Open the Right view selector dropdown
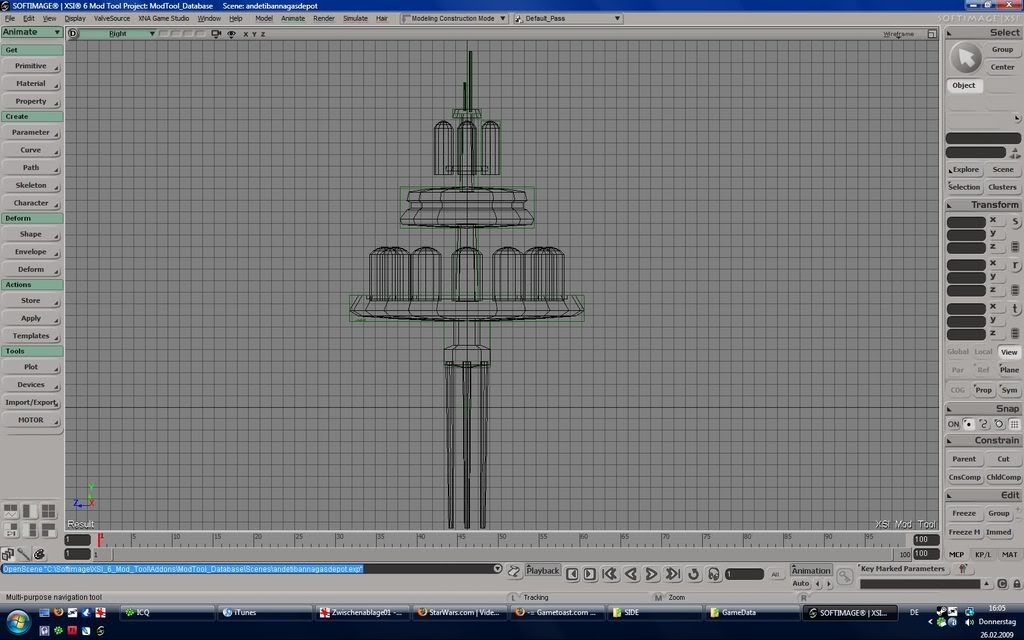The height and width of the screenshot is (640, 1024). click(x=118, y=33)
